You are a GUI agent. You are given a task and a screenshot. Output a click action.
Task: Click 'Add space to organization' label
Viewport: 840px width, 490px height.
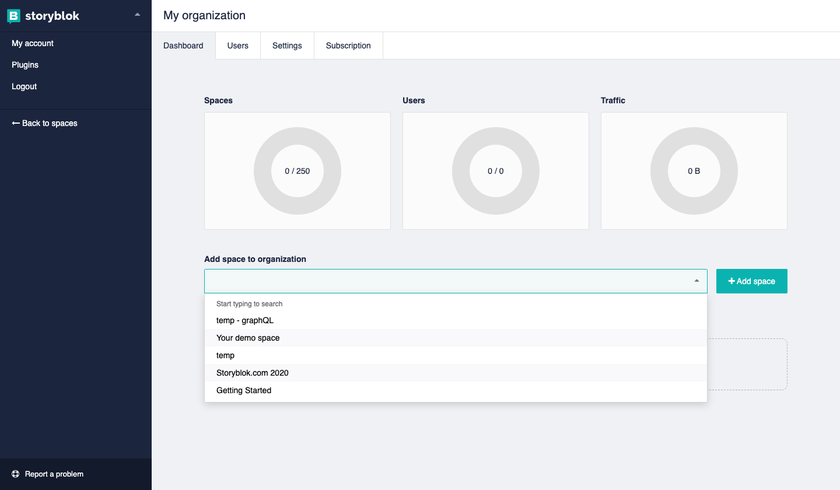[x=255, y=259]
